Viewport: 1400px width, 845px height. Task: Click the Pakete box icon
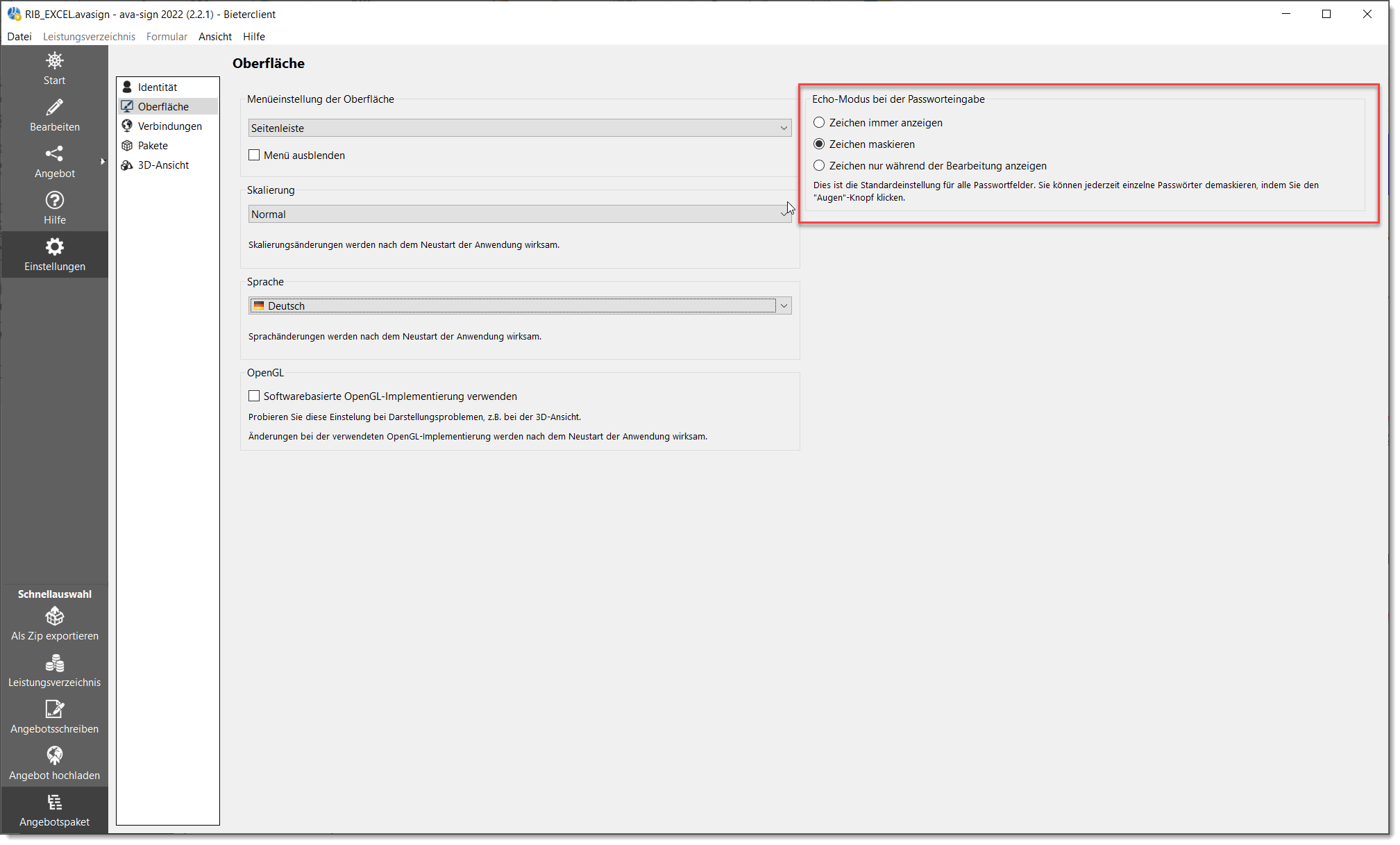[x=127, y=145]
